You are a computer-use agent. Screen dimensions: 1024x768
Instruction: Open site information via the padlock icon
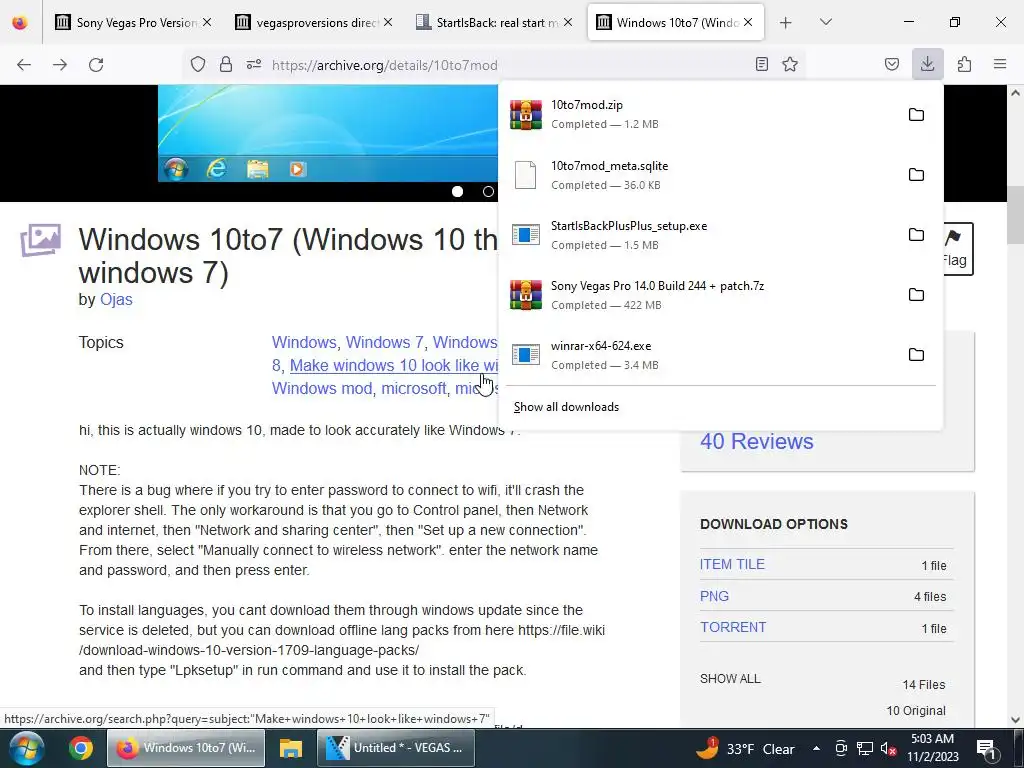[226, 64]
